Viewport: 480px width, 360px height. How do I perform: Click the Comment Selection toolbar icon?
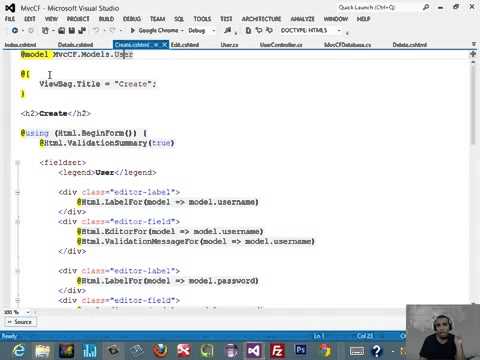[x=259, y=30]
